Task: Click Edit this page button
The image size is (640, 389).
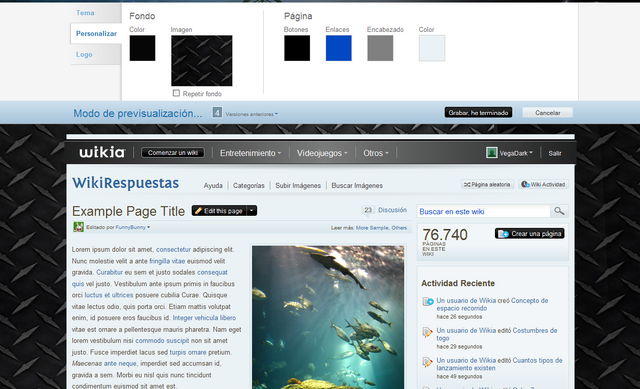Action: click(219, 211)
